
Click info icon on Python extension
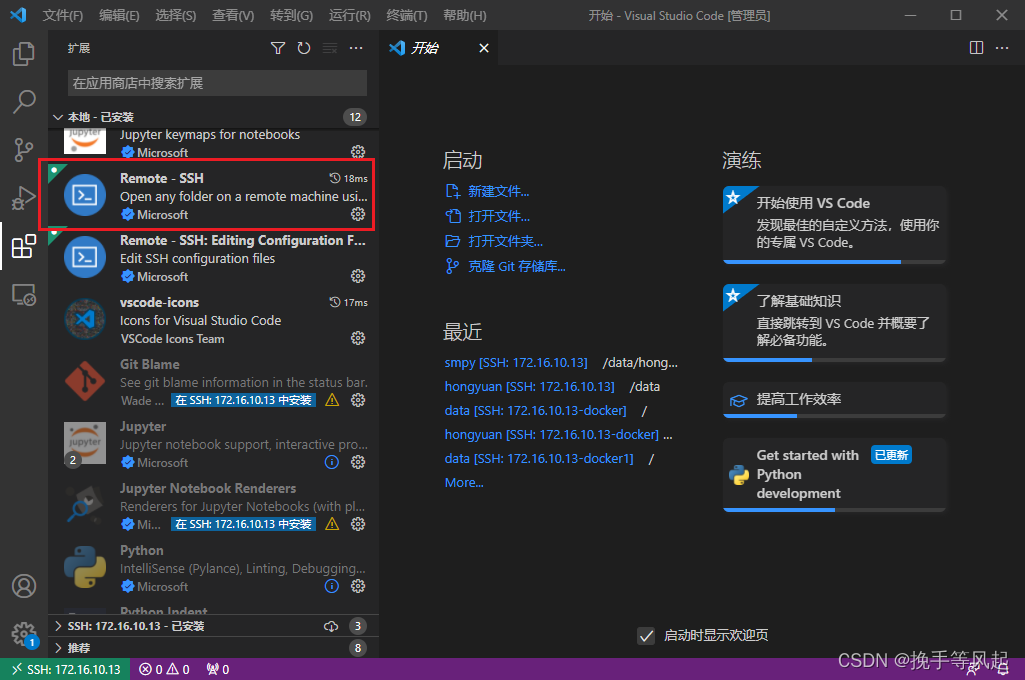pos(332,586)
